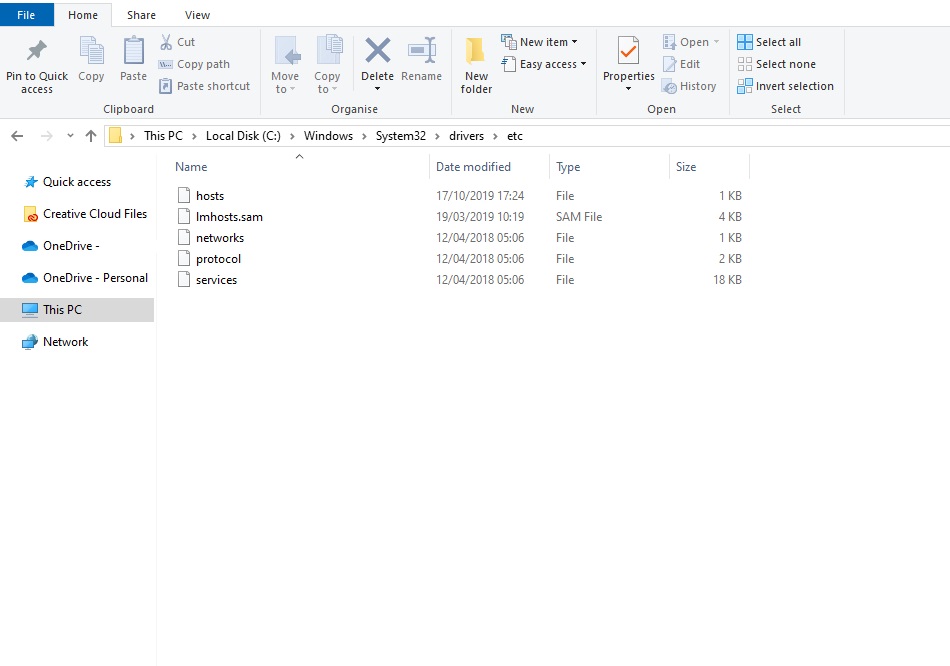
Task: Open Quick access in sidebar
Action: [x=77, y=182]
